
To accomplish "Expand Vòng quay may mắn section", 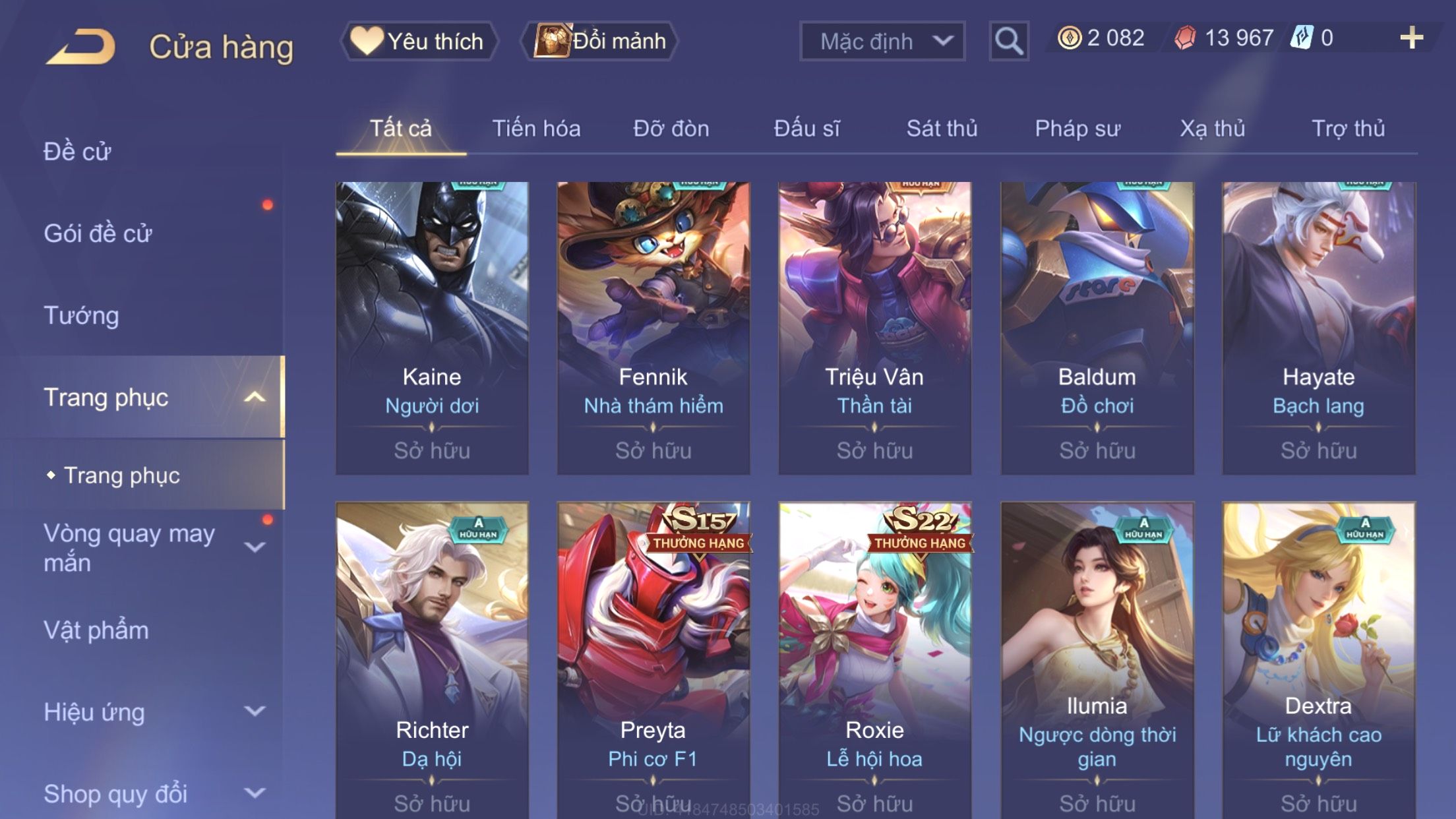I will pyautogui.click(x=255, y=547).
